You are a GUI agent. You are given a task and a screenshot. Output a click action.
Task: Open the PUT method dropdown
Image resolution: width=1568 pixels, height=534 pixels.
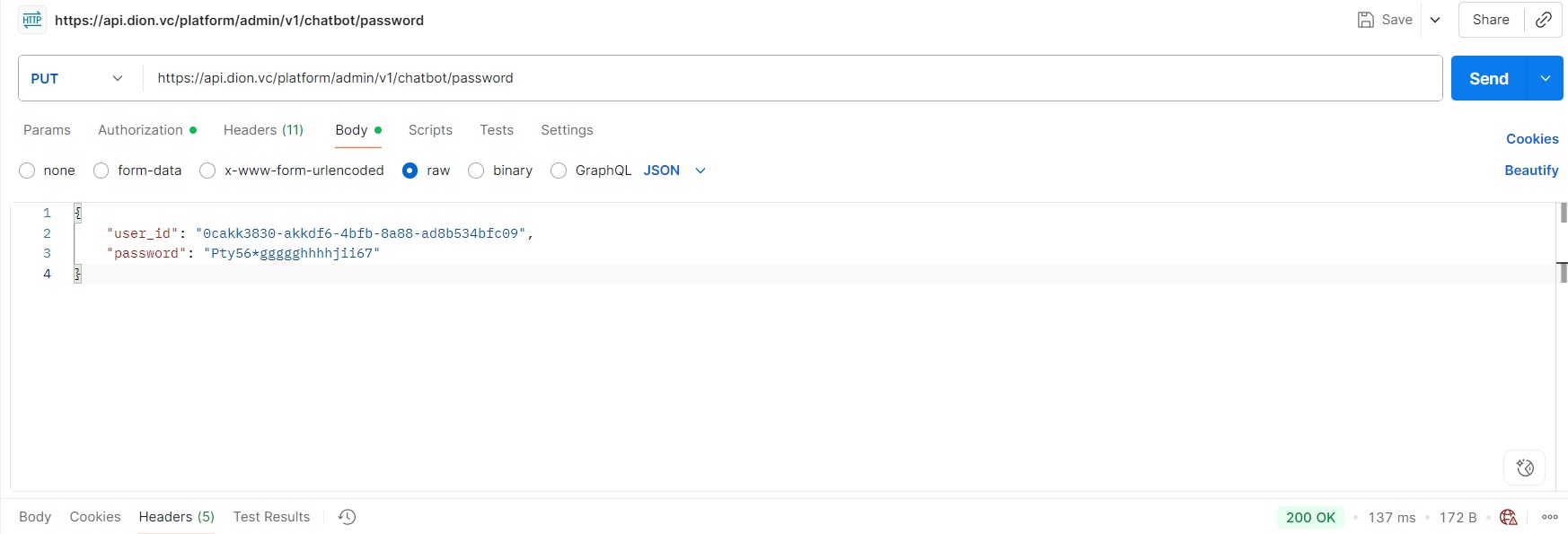pyautogui.click(x=77, y=79)
